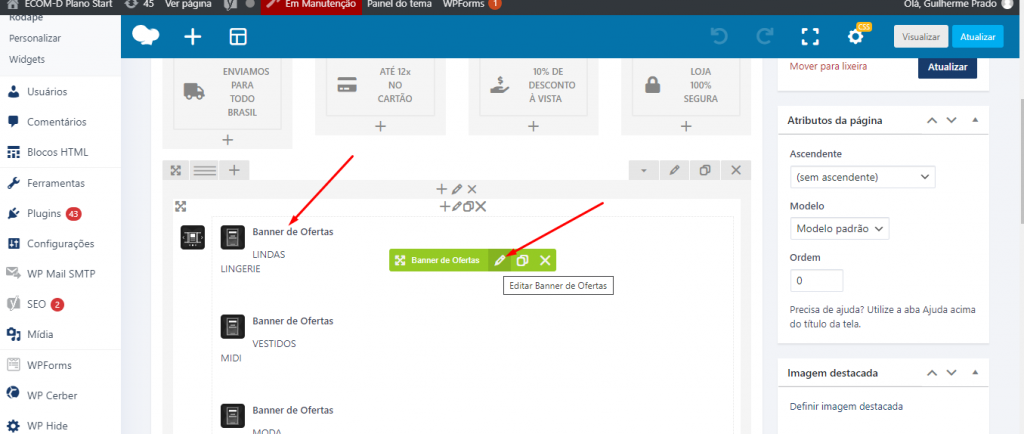Add column with grey row bar plus button
Image resolution: width=1024 pixels, height=434 pixels.
[x=234, y=170]
